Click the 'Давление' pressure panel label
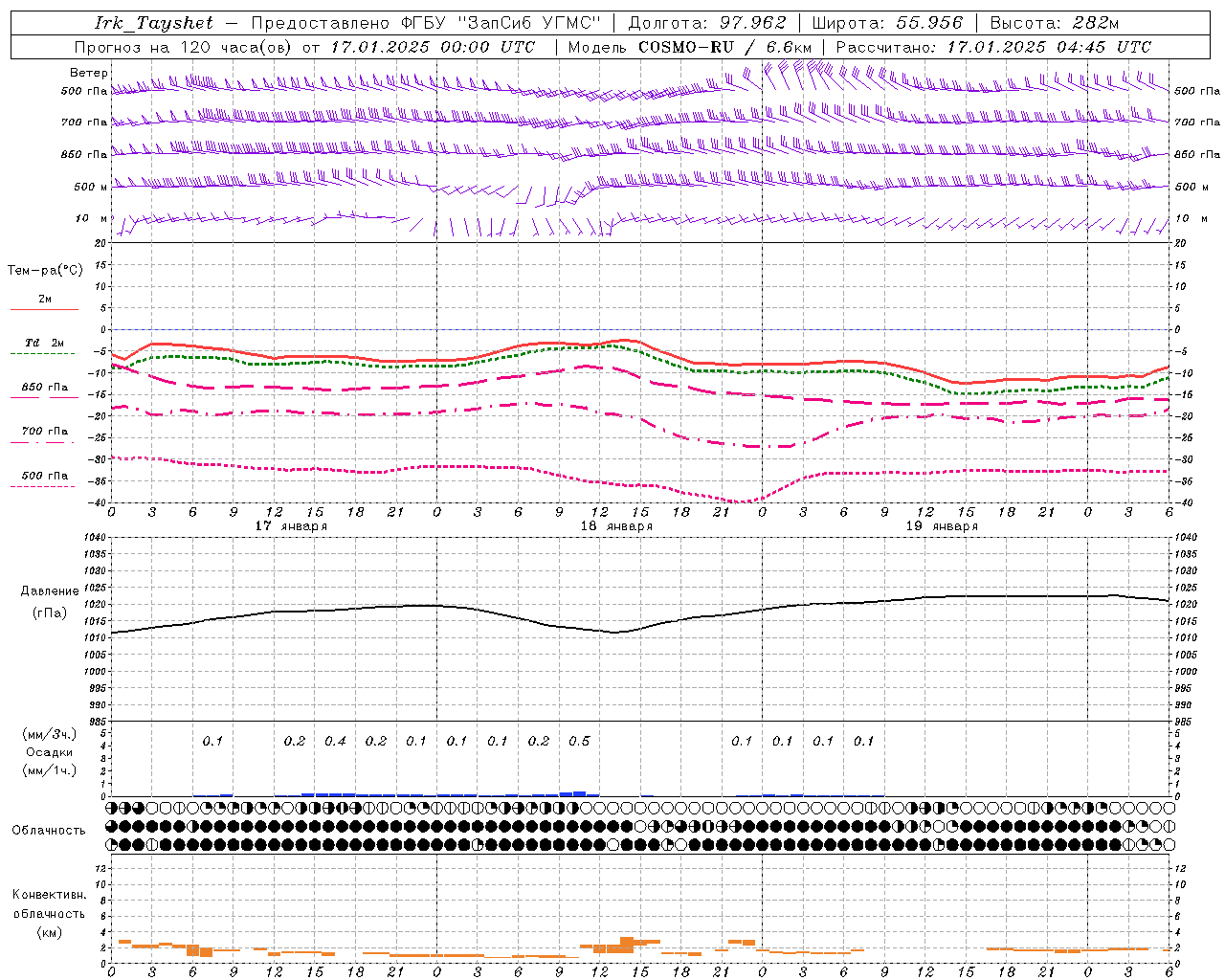The width and height of the screenshot is (1225, 980). (x=50, y=591)
